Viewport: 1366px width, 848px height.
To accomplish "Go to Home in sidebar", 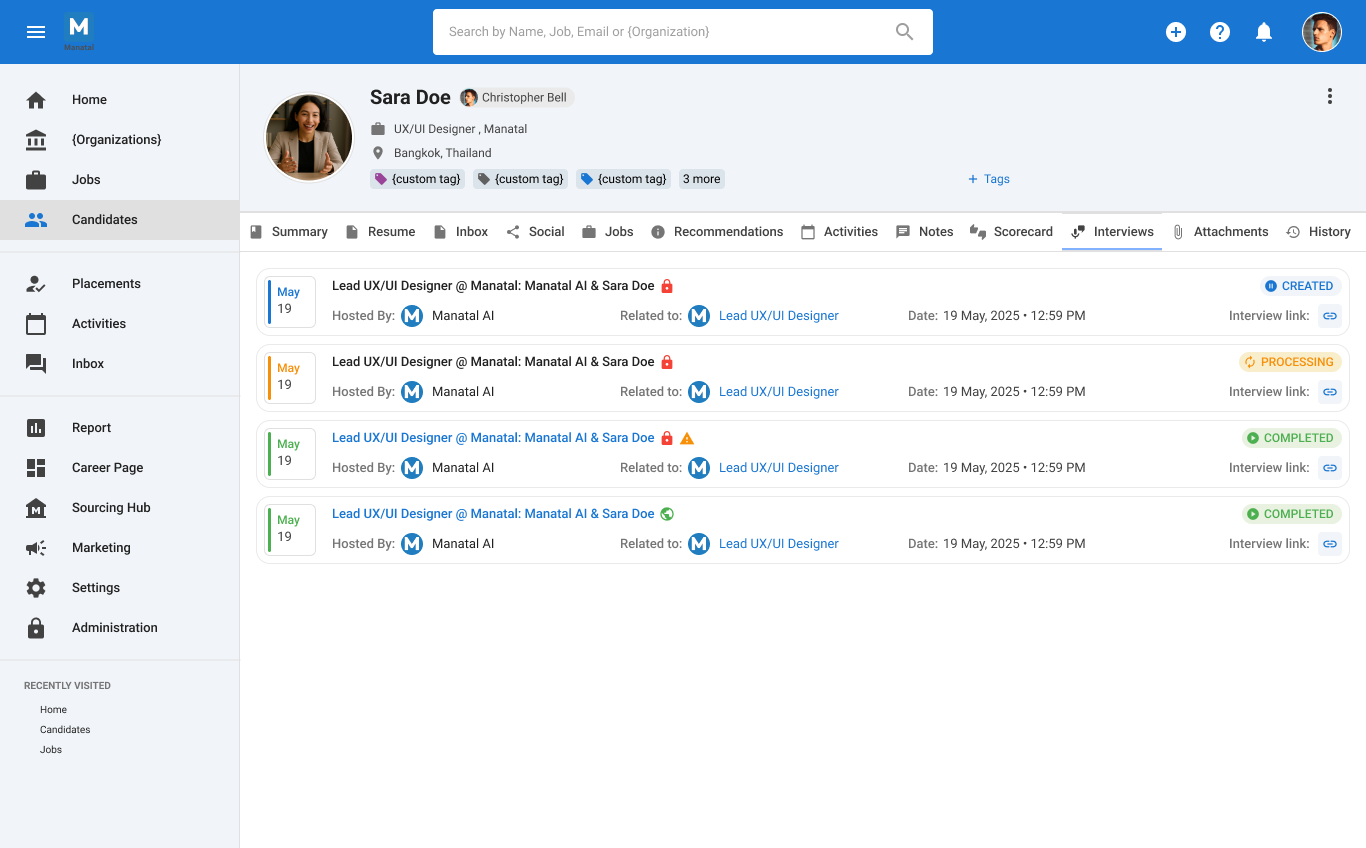I will (120, 100).
